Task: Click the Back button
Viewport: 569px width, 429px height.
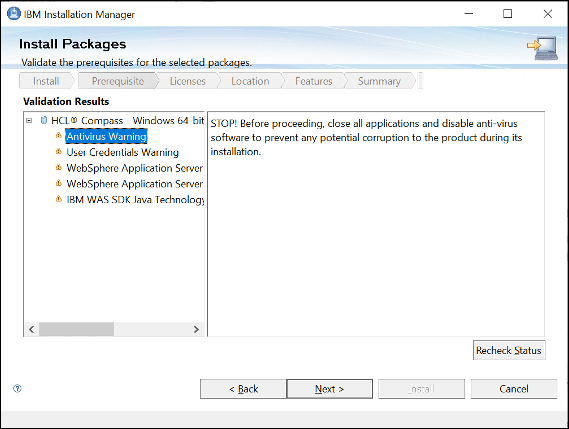Action: [243, 389]
